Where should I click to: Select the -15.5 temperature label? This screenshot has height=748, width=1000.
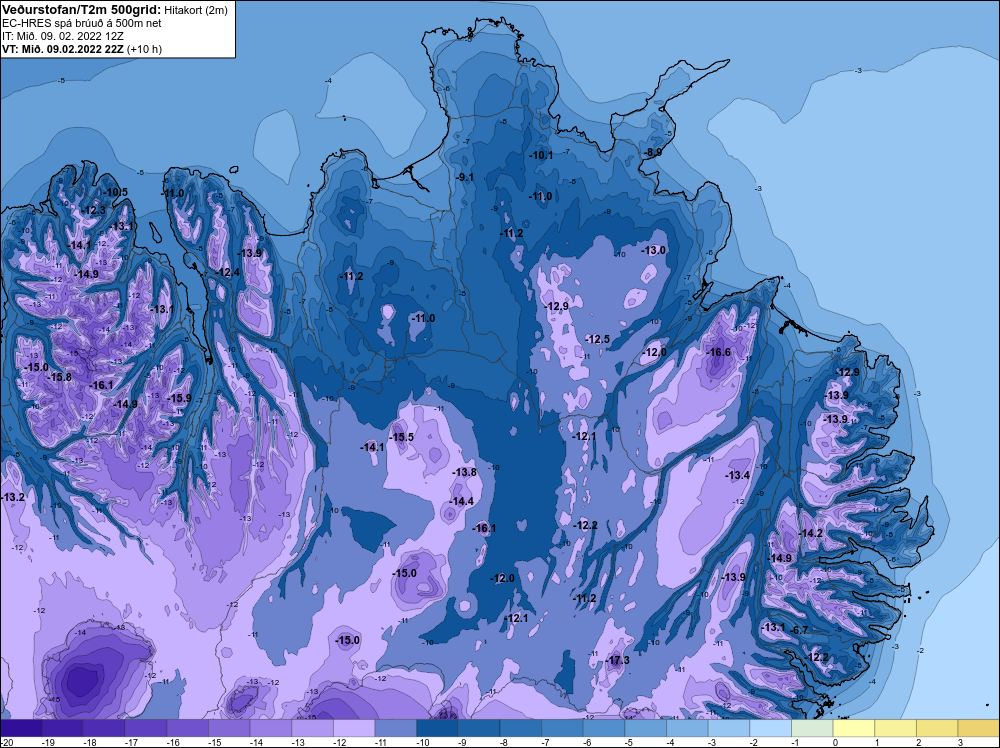[402, 437]
